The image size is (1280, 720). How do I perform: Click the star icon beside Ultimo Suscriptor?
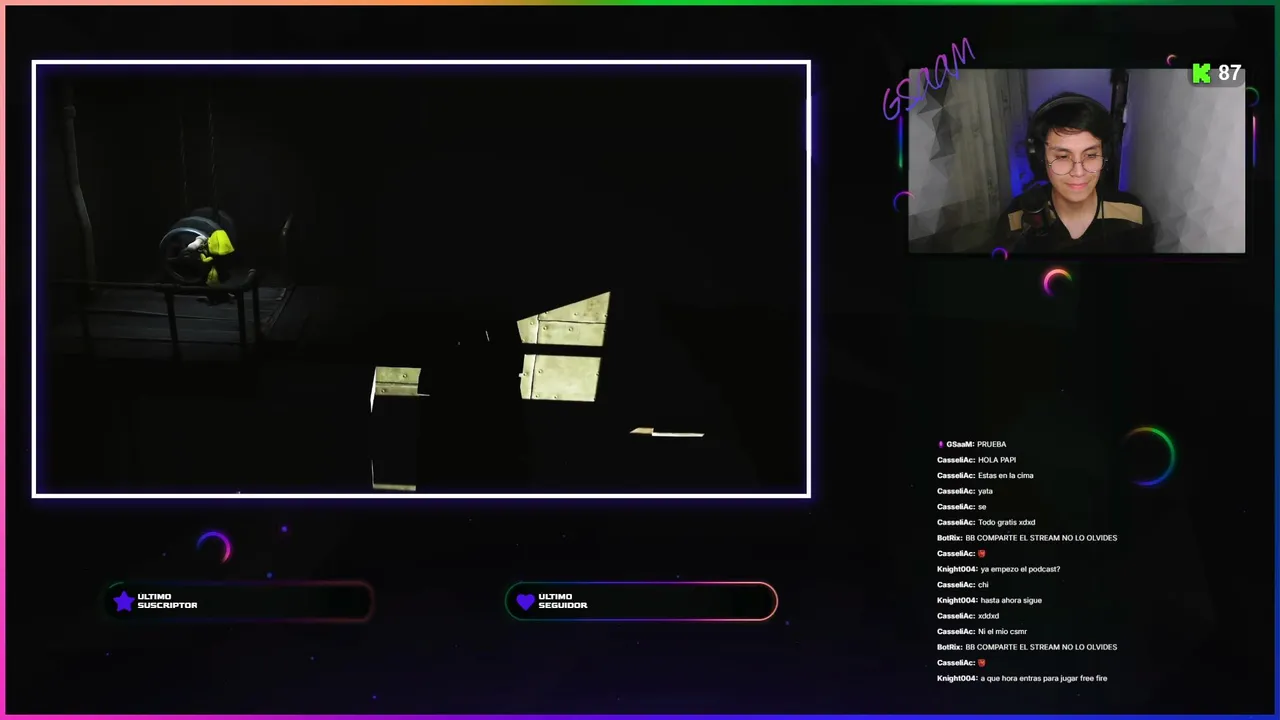pyautogui.click(x=123, y=601)
